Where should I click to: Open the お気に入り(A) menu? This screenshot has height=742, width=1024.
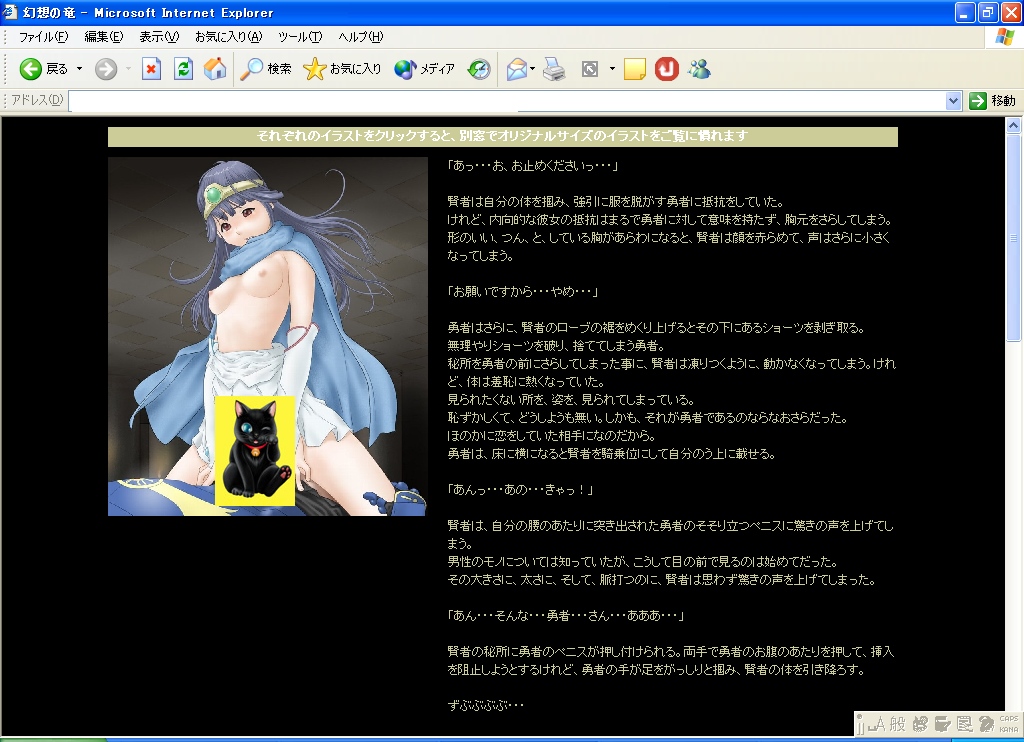coord(229,37)
